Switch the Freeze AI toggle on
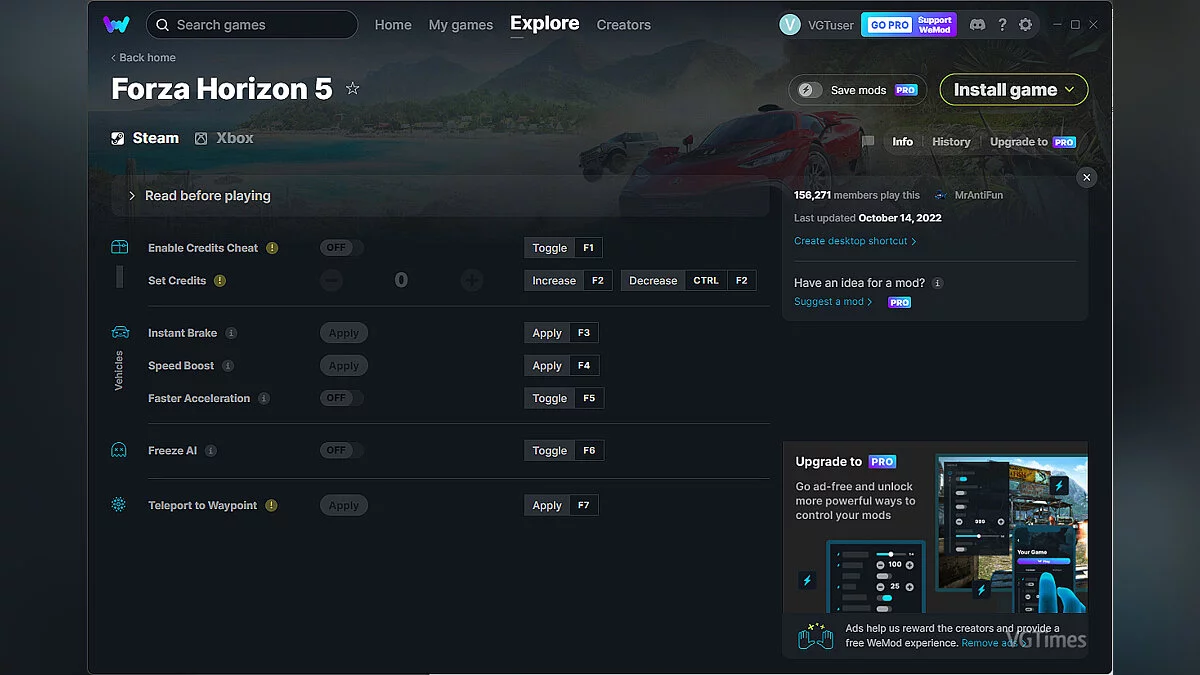Viewport: 1200px width, 675px height. (340, 450)
